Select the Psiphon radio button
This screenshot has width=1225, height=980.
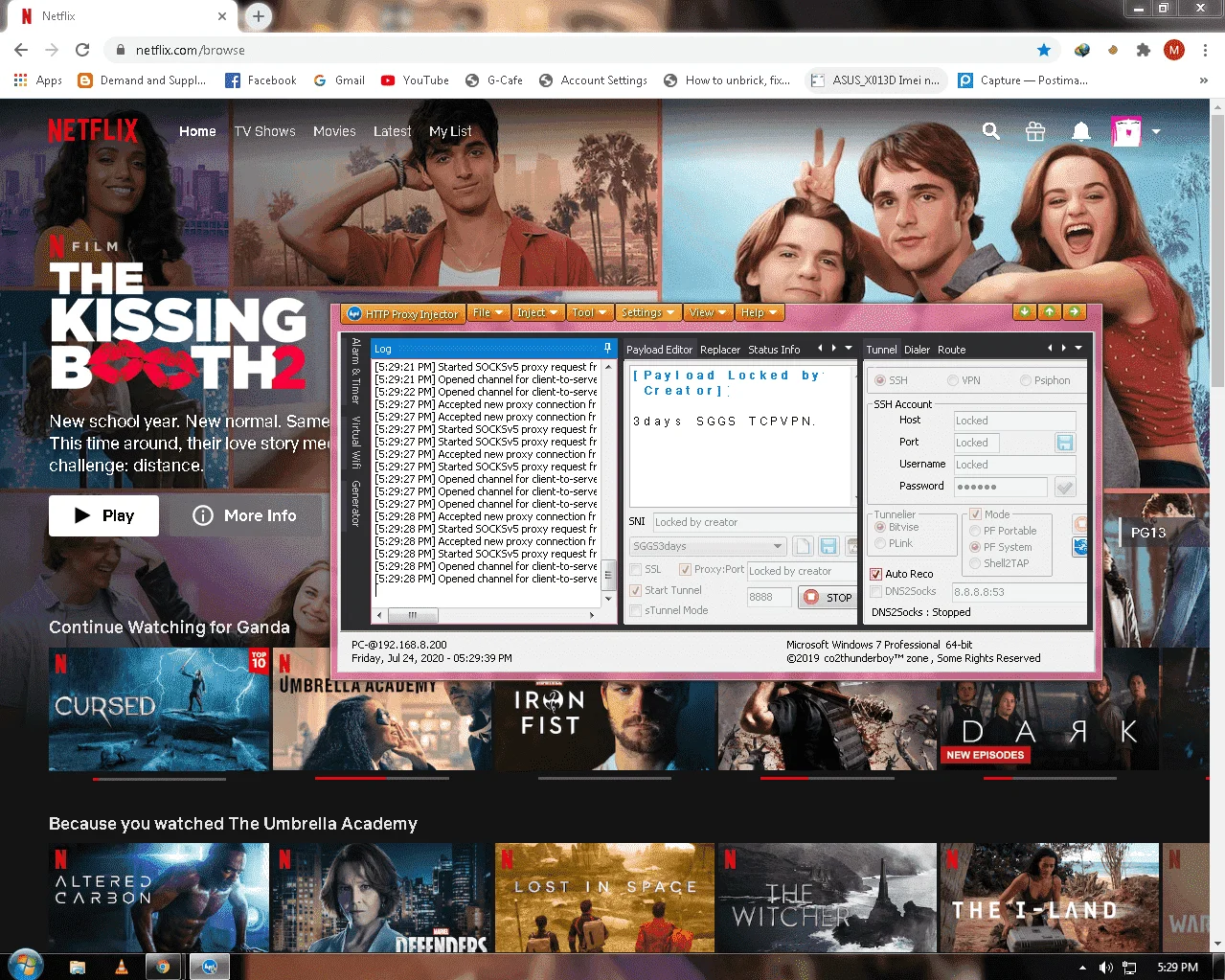point(1026,380)
